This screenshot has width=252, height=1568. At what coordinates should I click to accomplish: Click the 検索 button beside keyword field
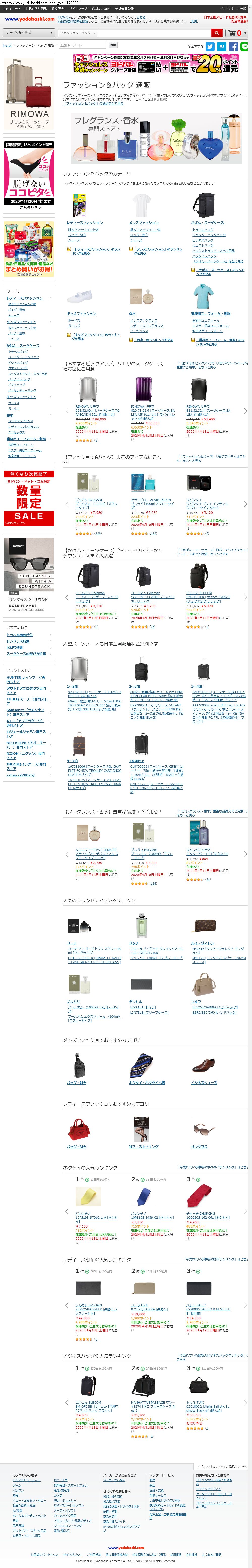[113, 45]
